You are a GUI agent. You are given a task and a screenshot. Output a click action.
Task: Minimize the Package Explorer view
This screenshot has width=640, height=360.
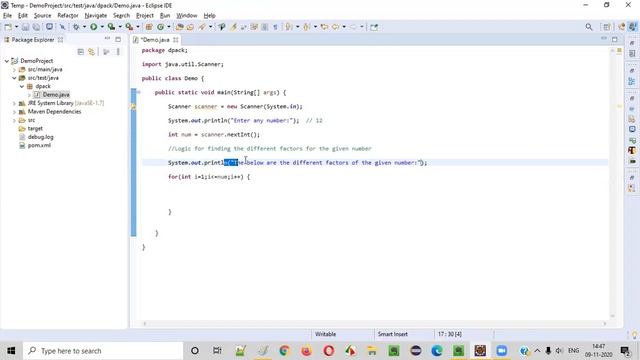coord(107,39)
